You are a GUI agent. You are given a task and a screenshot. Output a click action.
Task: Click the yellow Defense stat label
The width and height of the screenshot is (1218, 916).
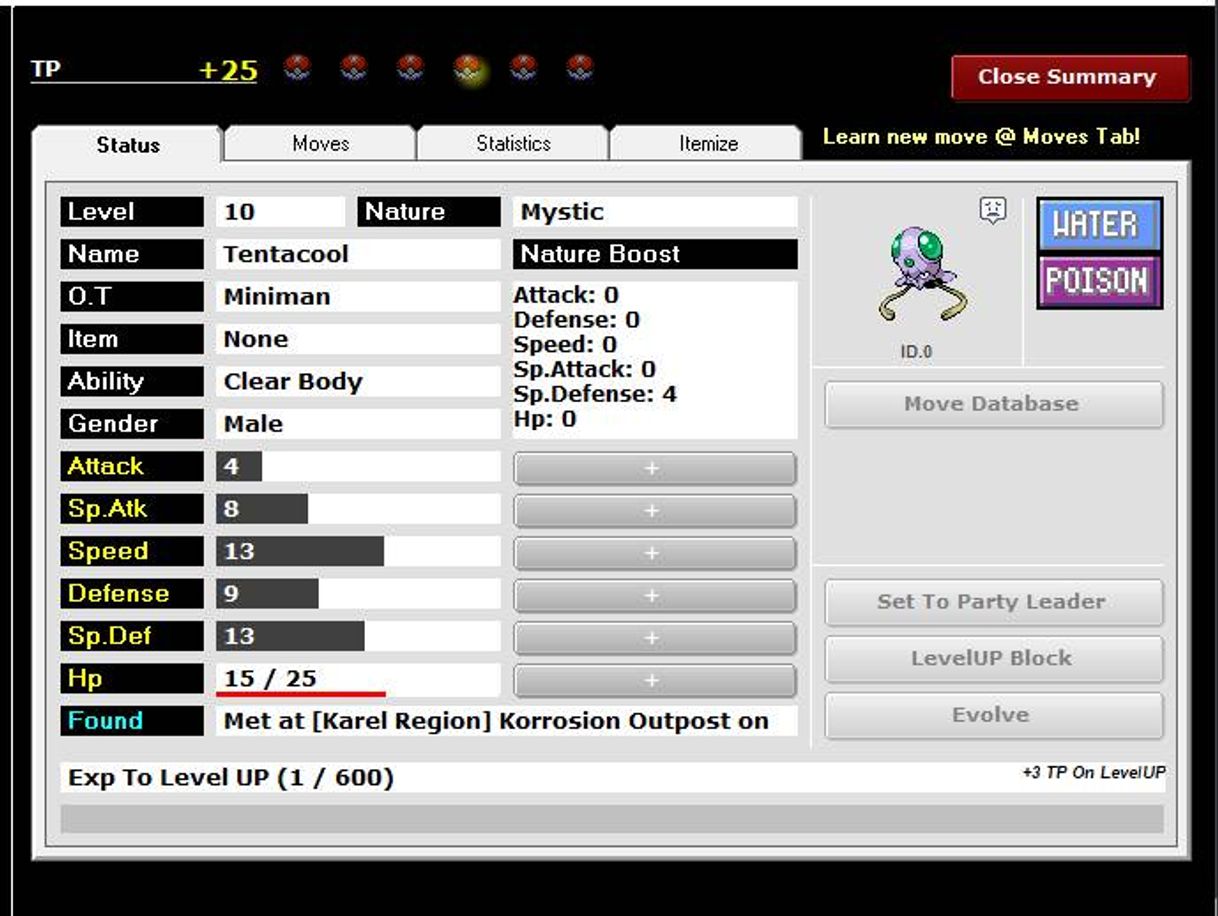pos(132,594)
